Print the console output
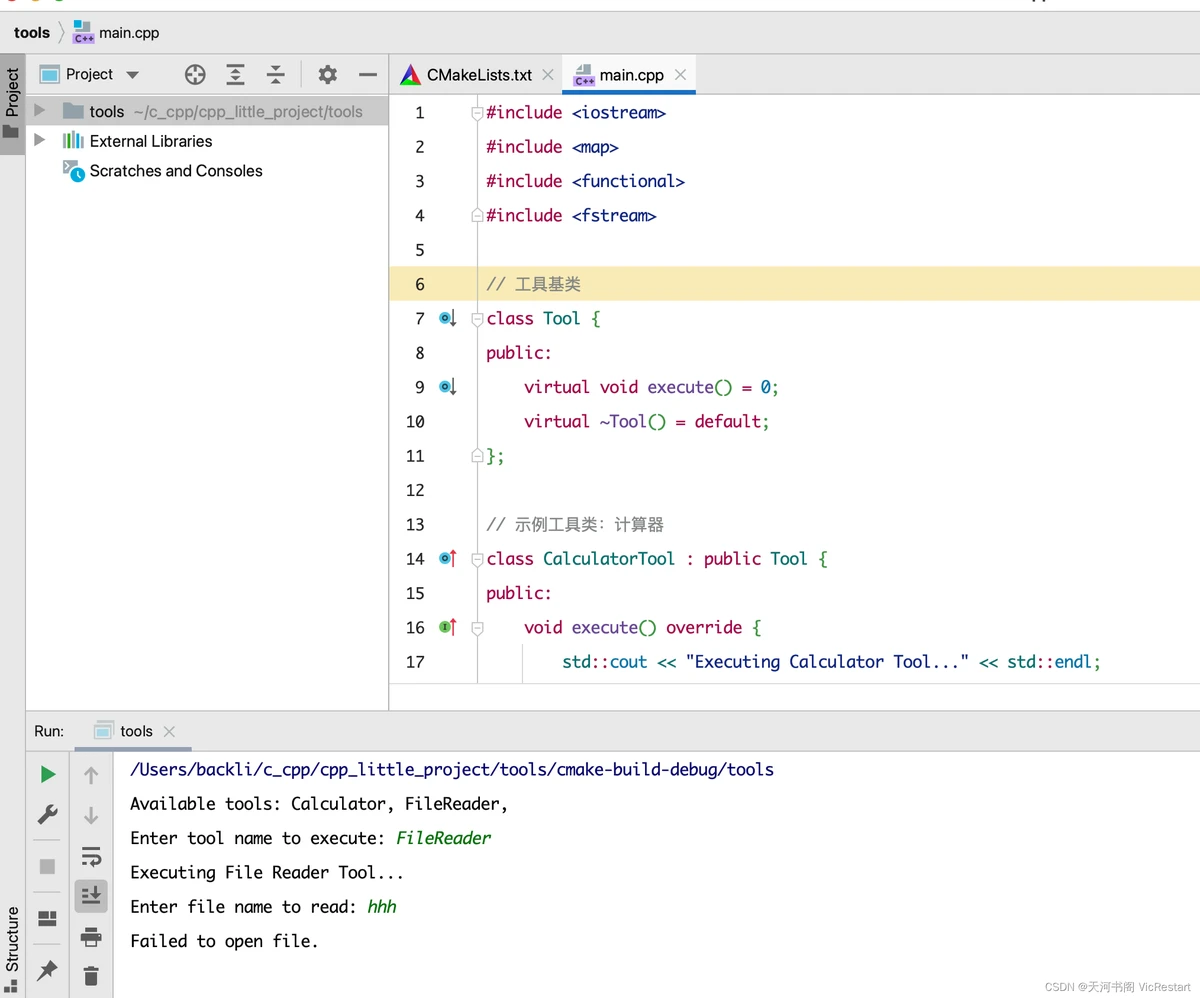1200x998 pixels. tap(91, 936)
